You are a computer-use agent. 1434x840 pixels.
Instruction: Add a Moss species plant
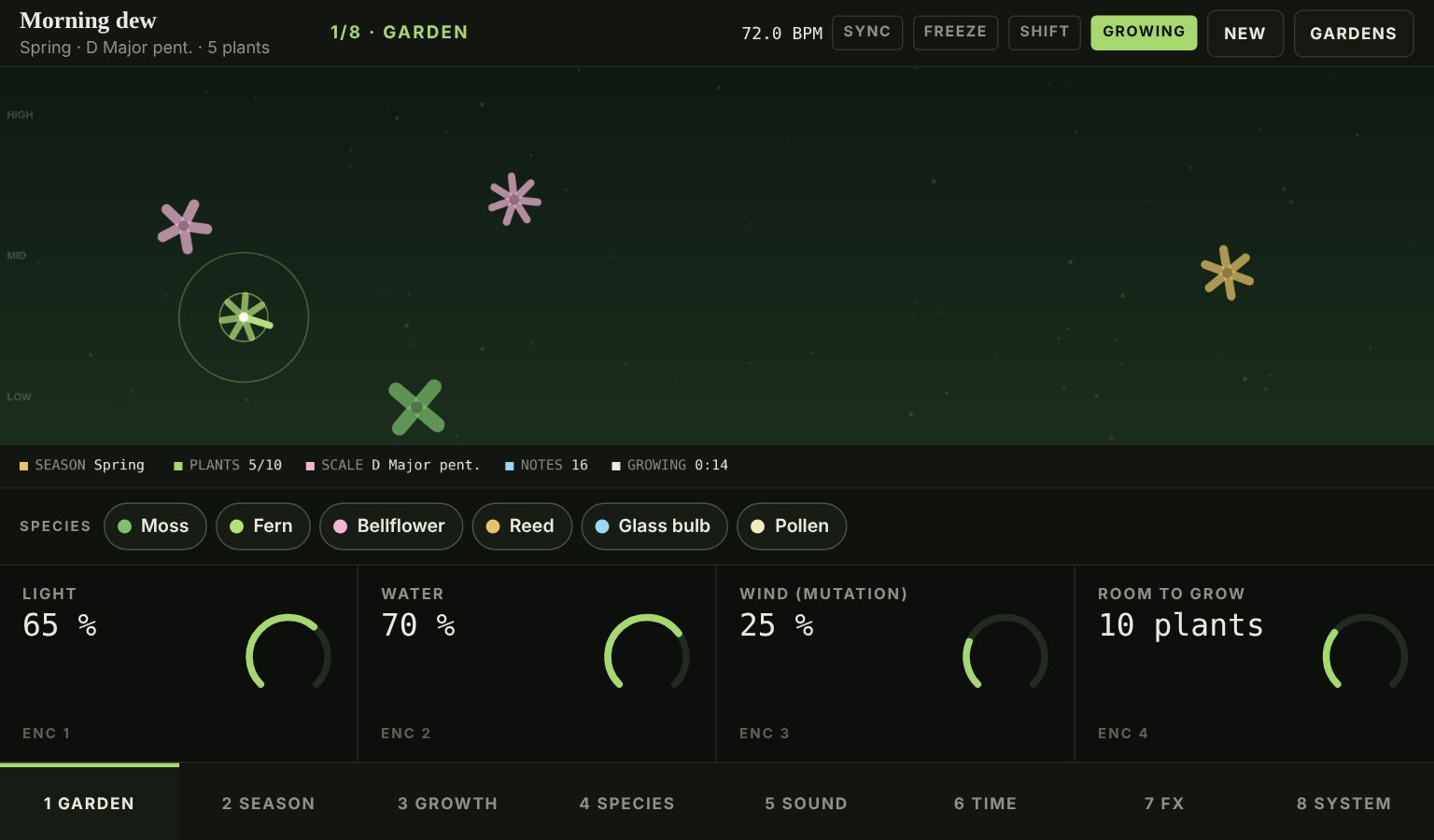(x=155, y=526)
